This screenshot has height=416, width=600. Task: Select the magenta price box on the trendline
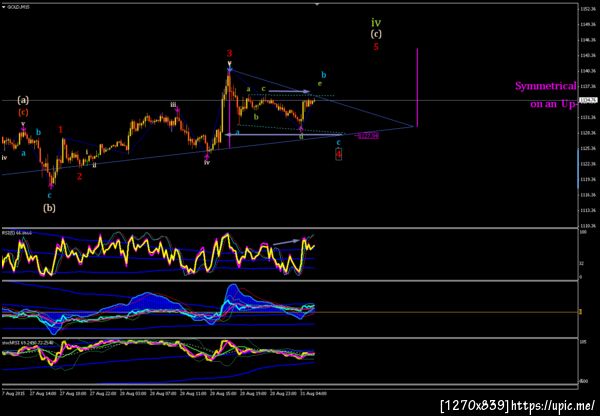coord(368,135)
